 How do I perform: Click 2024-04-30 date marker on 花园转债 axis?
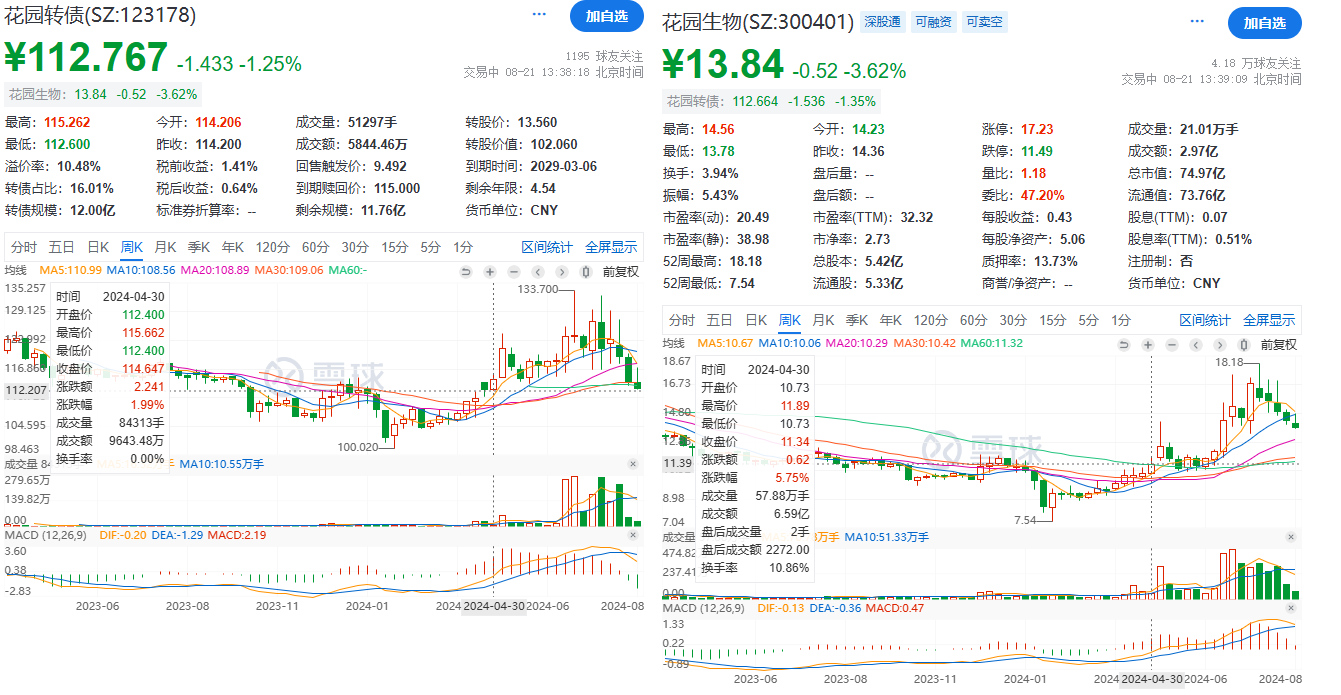point(494,605)
